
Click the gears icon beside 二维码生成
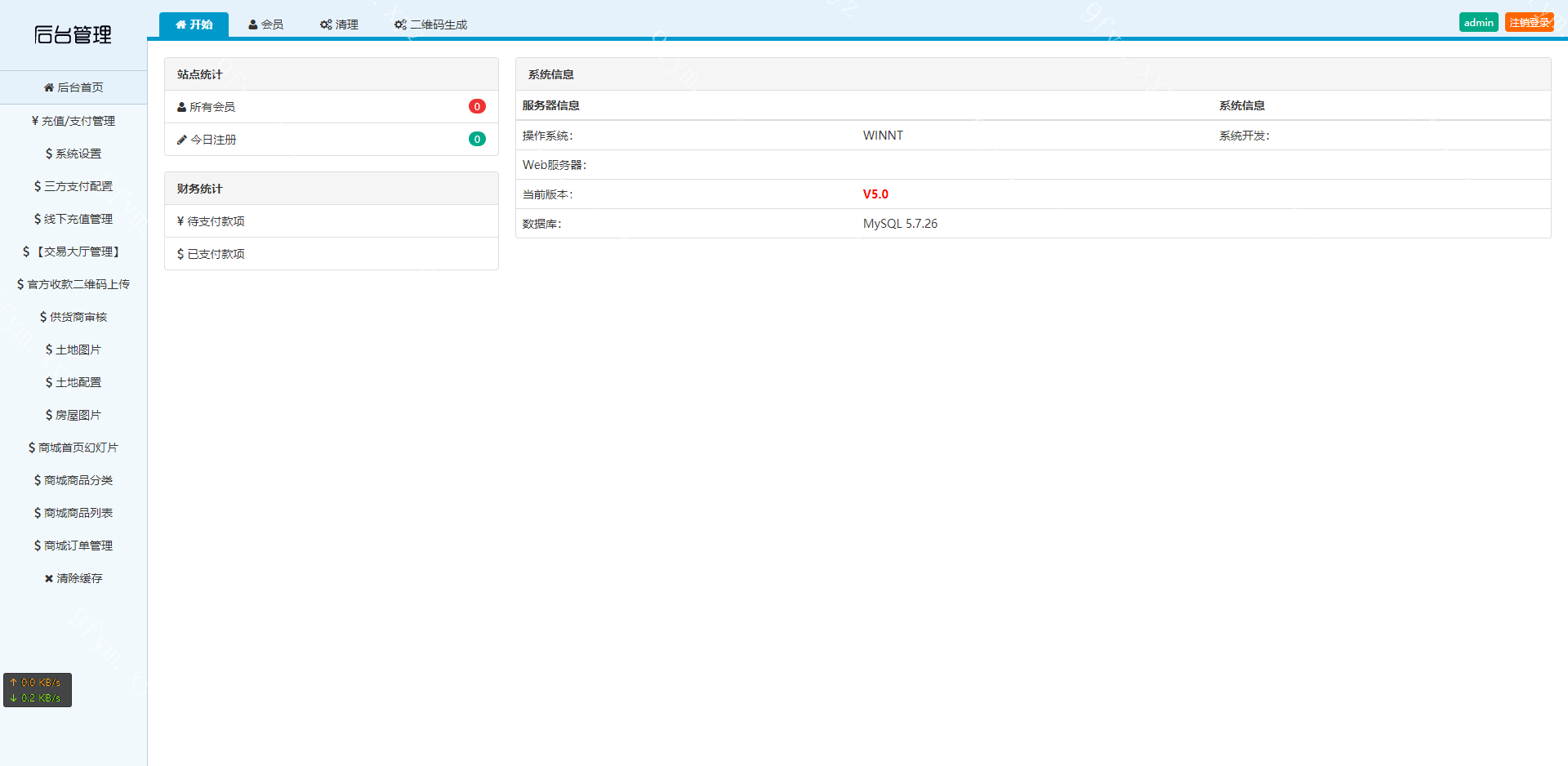pos(400,24)
